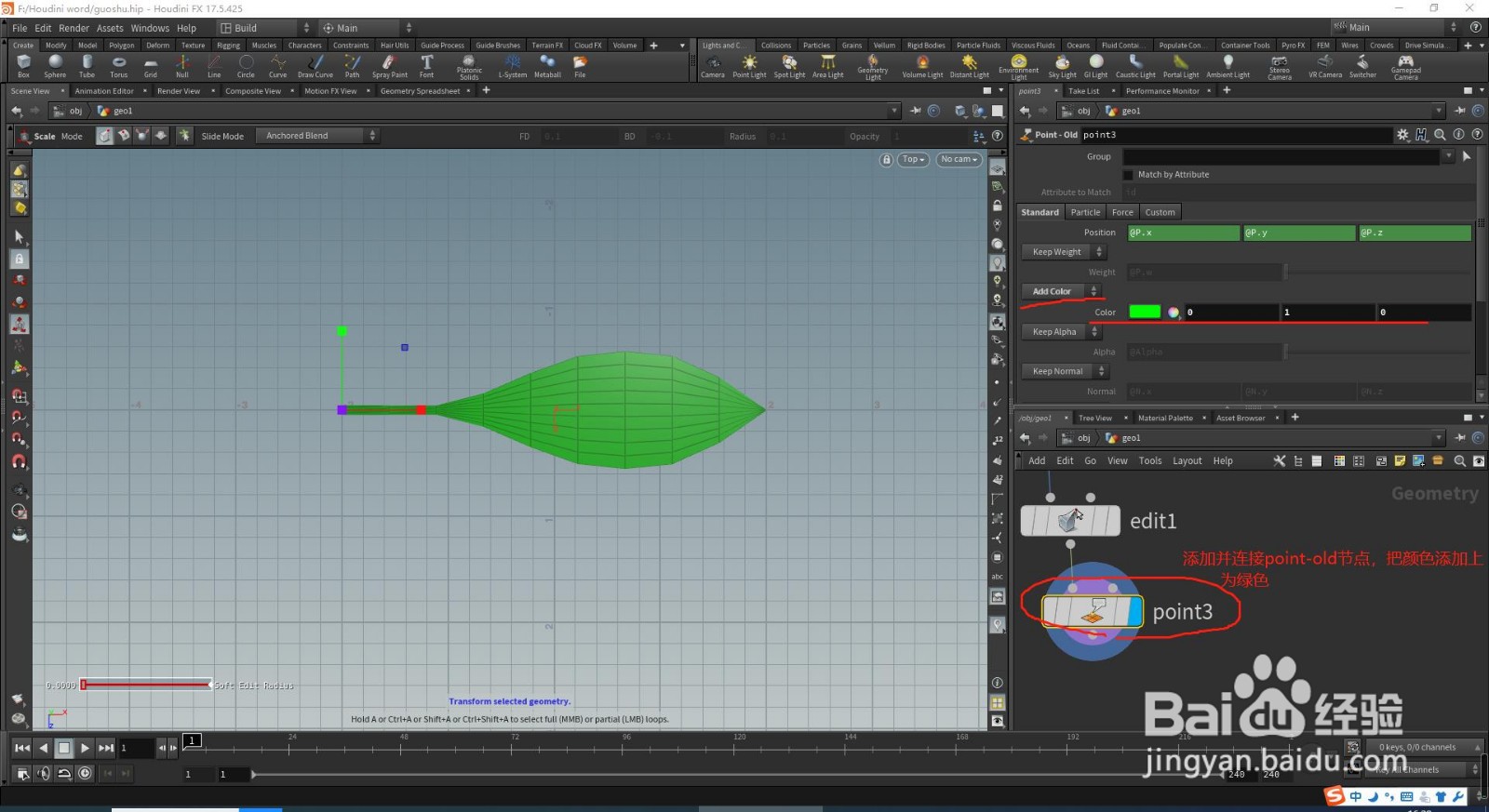Select the Box shelf tool

[23, 66]
